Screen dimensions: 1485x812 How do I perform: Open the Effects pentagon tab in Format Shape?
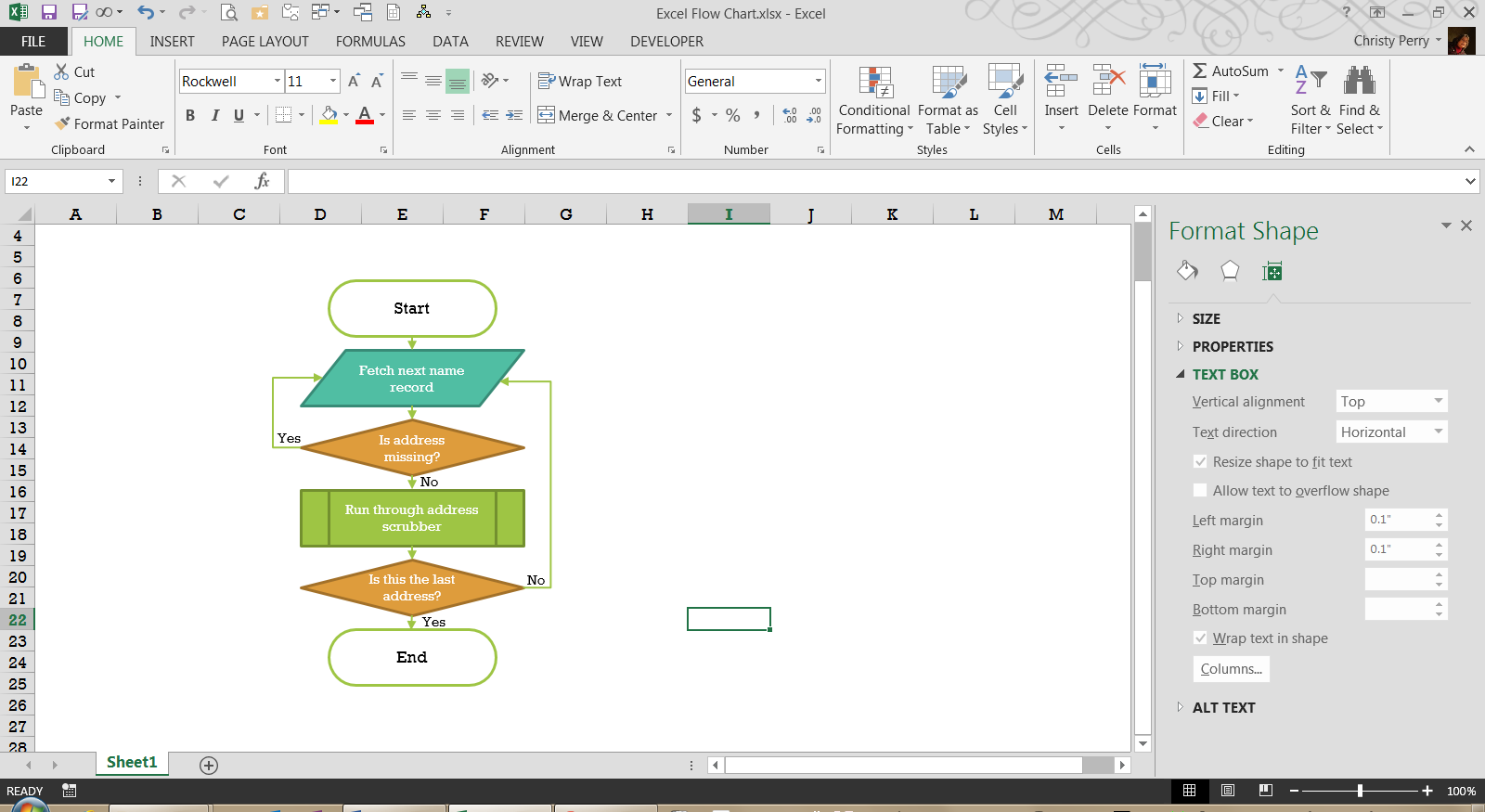(1230, 271)
